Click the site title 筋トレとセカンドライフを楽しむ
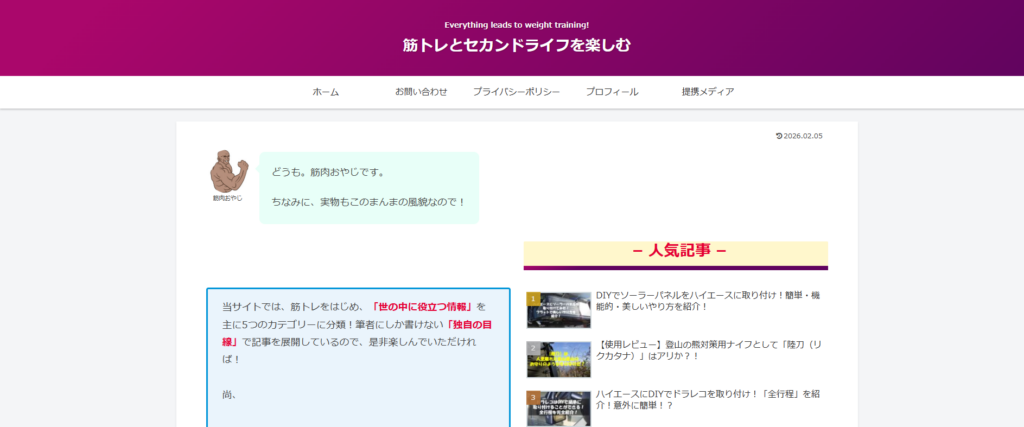This screenshot has height=427, width=1024. point(517,45)
